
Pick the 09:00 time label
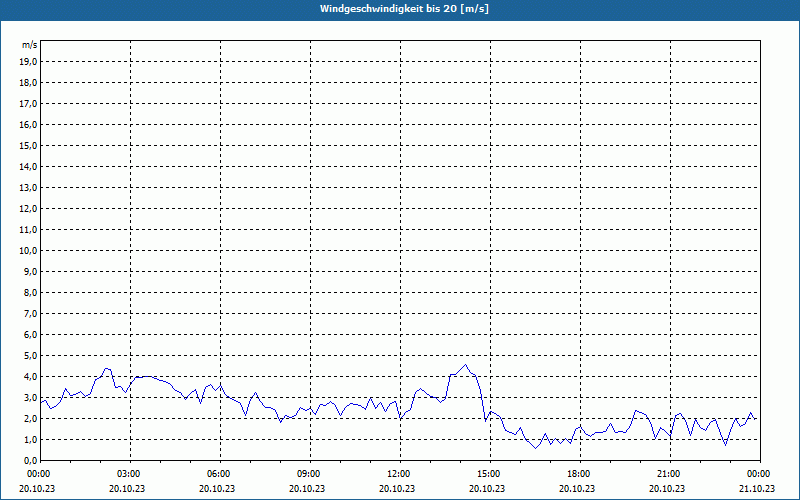[310, 474]
